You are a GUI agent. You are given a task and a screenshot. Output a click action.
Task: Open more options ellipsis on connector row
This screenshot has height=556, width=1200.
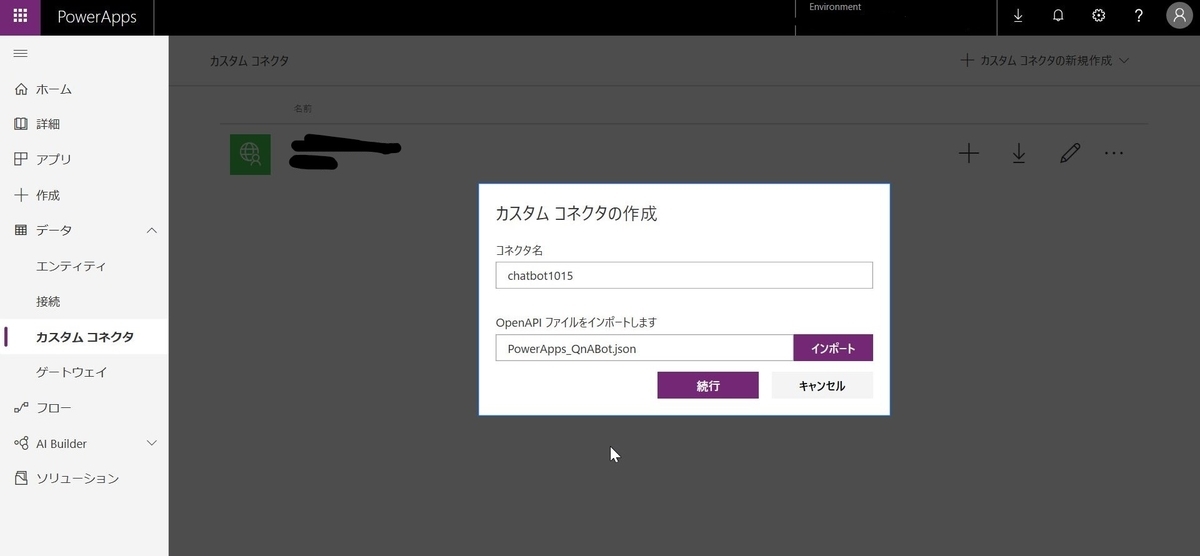coord(1114,153)
